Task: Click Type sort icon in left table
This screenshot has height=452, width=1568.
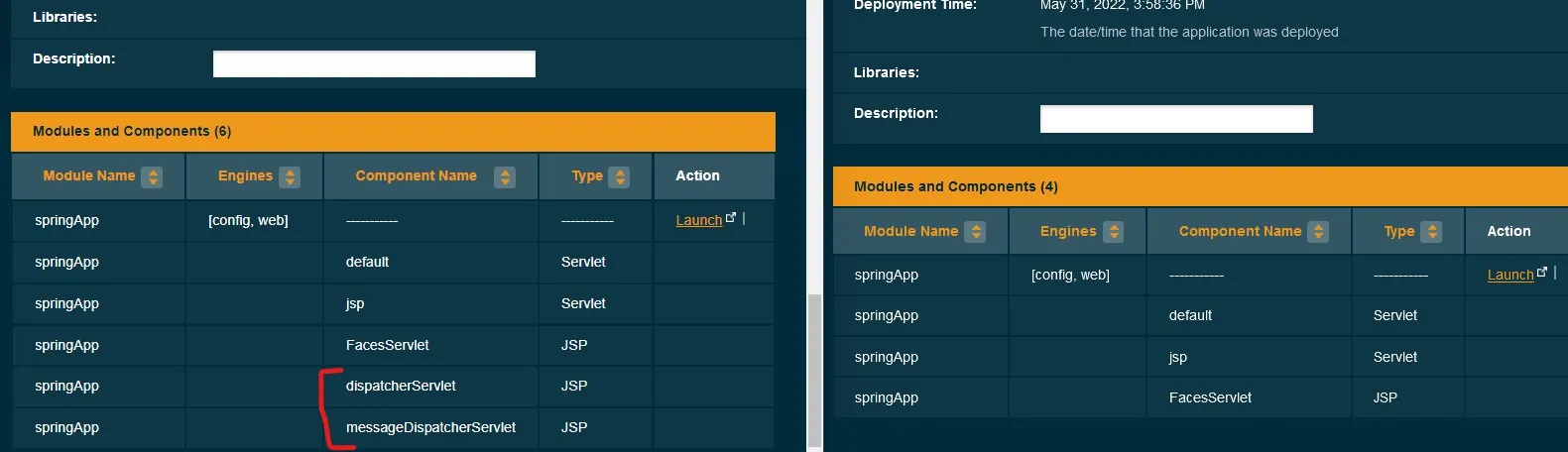Action: coord(621,177)
